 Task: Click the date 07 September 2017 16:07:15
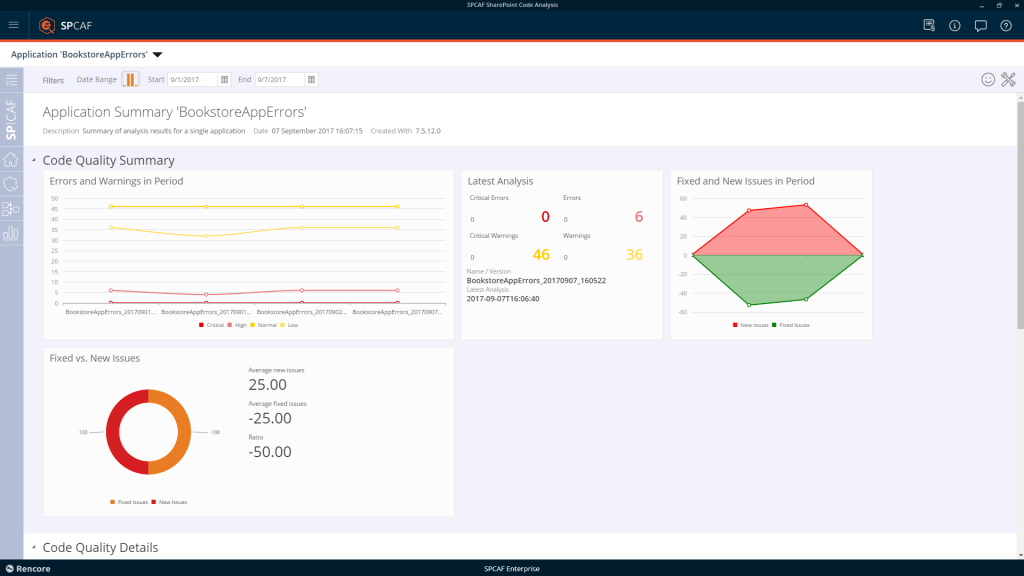(317, 131)
